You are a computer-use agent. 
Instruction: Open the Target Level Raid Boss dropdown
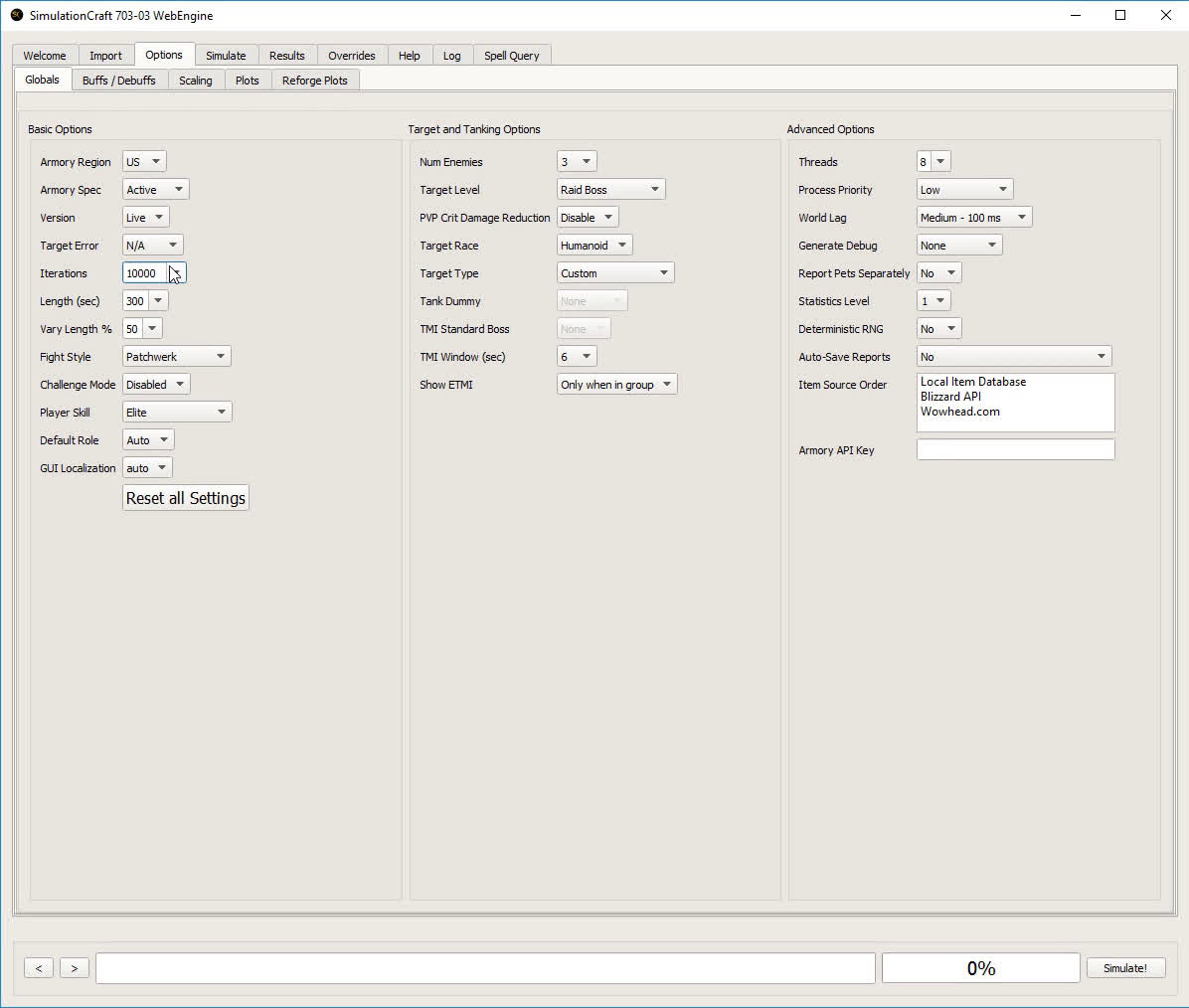[x=610, y=190]
